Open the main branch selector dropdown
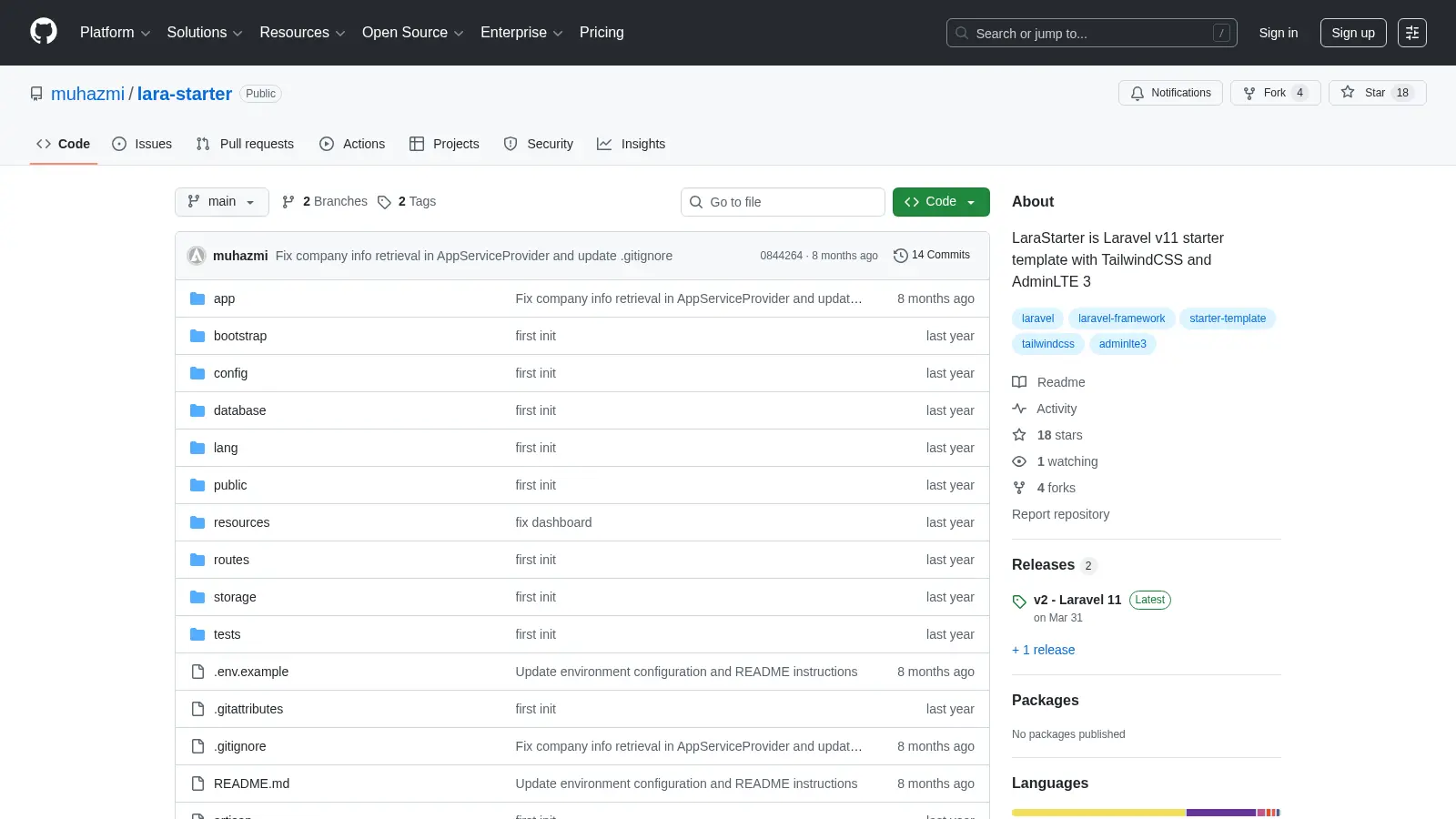The image size is (1456, 819). click(222, 202)
